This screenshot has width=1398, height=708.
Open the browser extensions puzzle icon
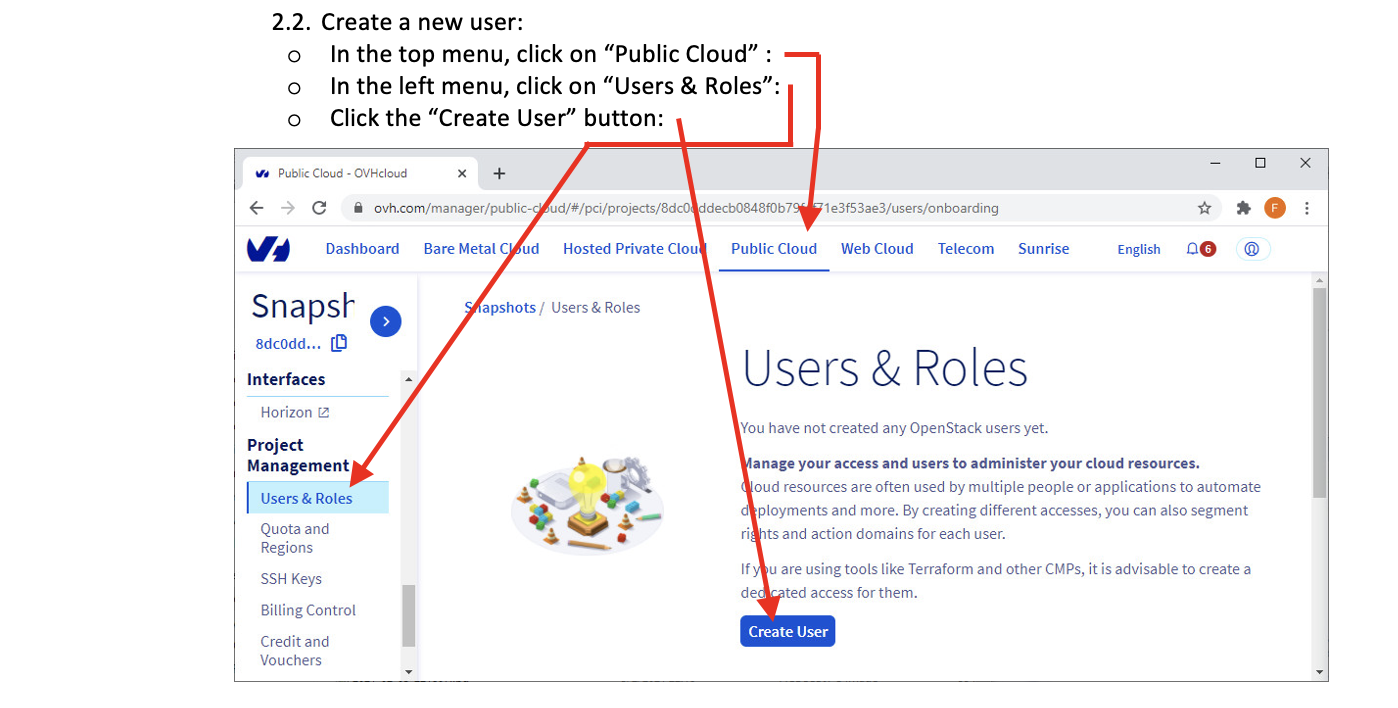1243,208
